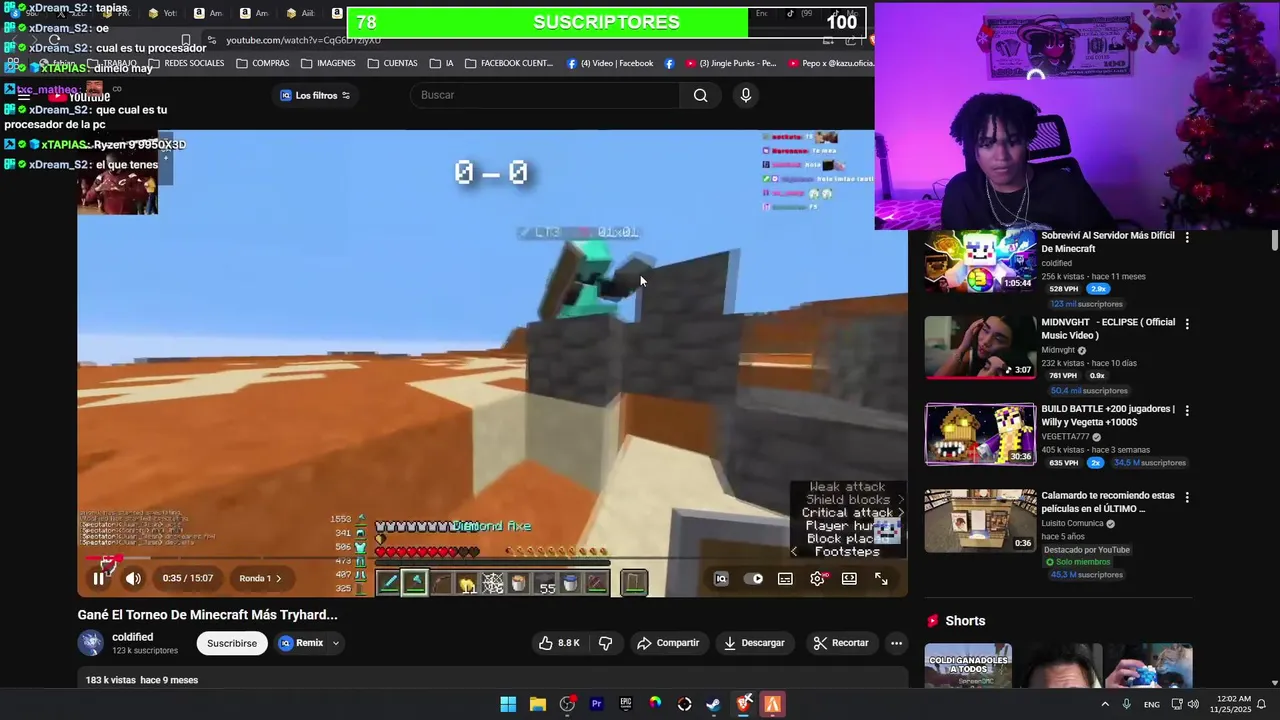Viewport: 1280px width, 720px height.
Task: Click the Shorts section heading
Action: coord(965,621)
